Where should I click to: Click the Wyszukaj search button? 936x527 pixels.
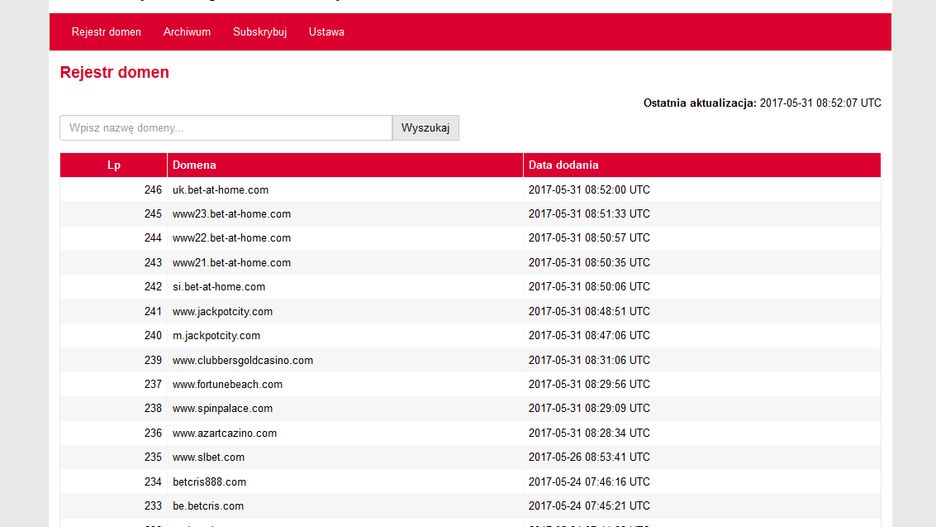pyautogui.click(x=426, y=128)
